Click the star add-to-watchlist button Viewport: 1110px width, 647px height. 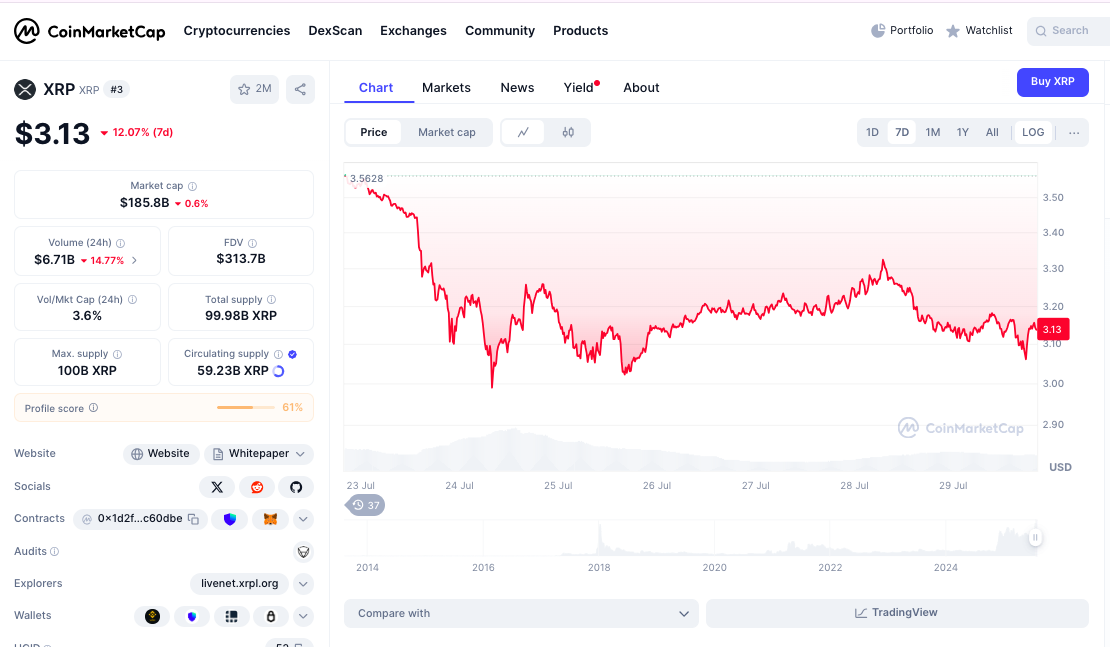pyautogui.click(x=254, y=89)
